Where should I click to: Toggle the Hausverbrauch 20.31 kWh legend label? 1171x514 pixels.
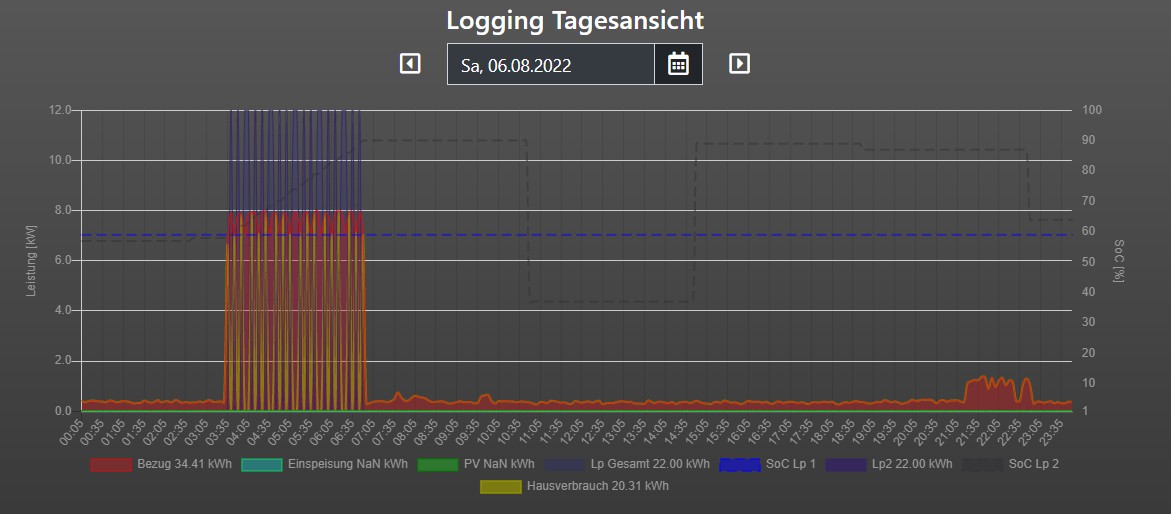(x=597, y=486)
